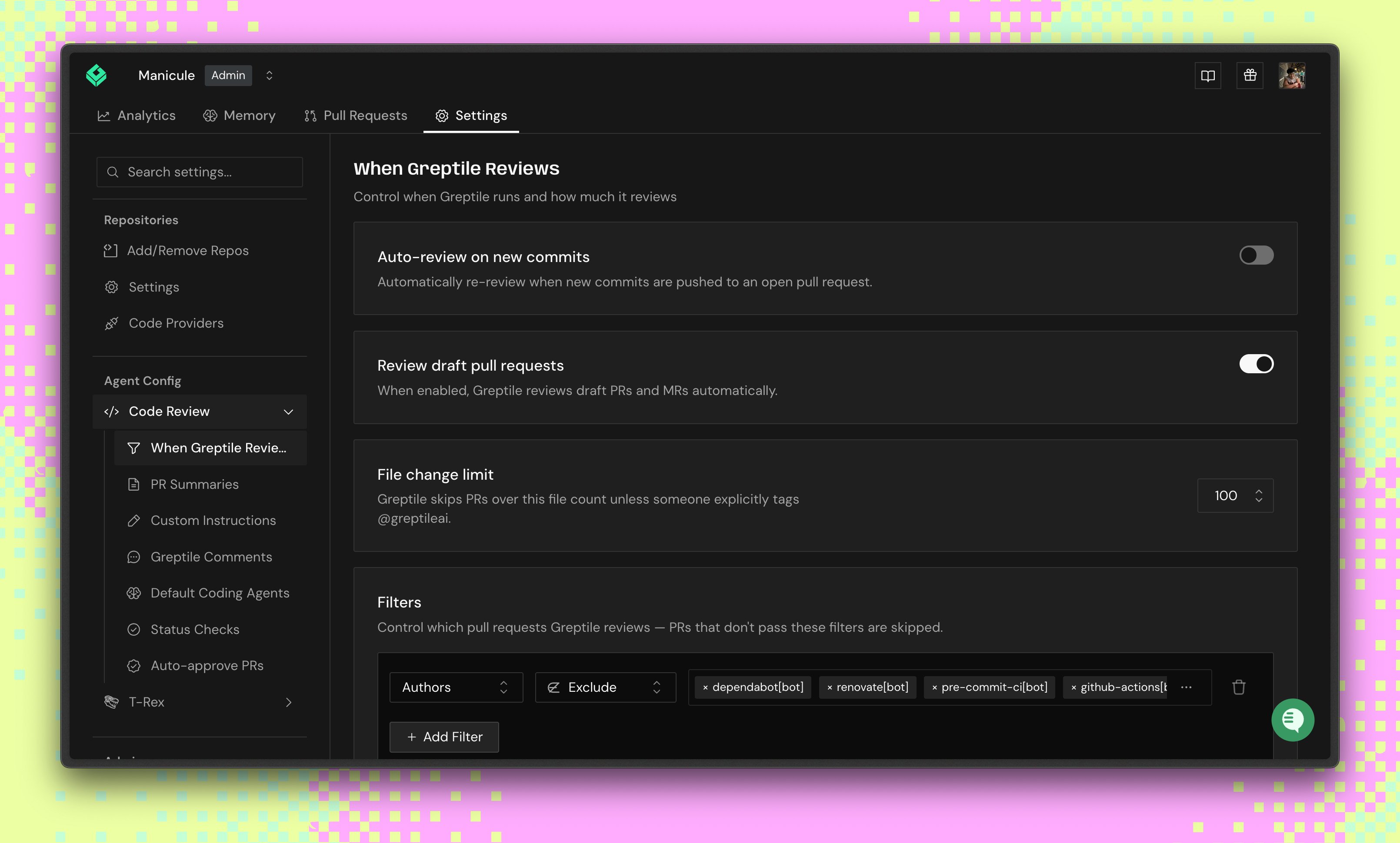Screen dimensions: 1400x843
Task: Click the repo icon beside Add/Remove Repos
Action: coord(110,250)
